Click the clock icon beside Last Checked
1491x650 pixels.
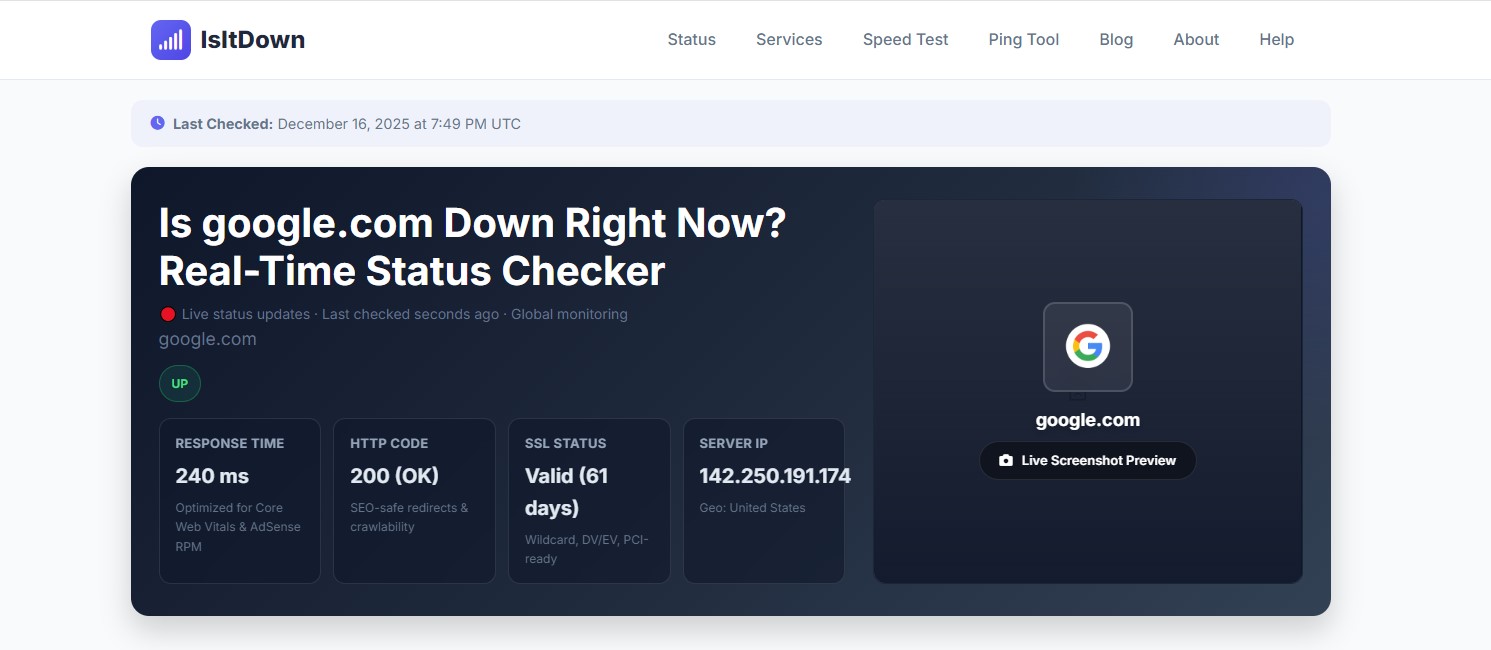(x=158, y=124)
